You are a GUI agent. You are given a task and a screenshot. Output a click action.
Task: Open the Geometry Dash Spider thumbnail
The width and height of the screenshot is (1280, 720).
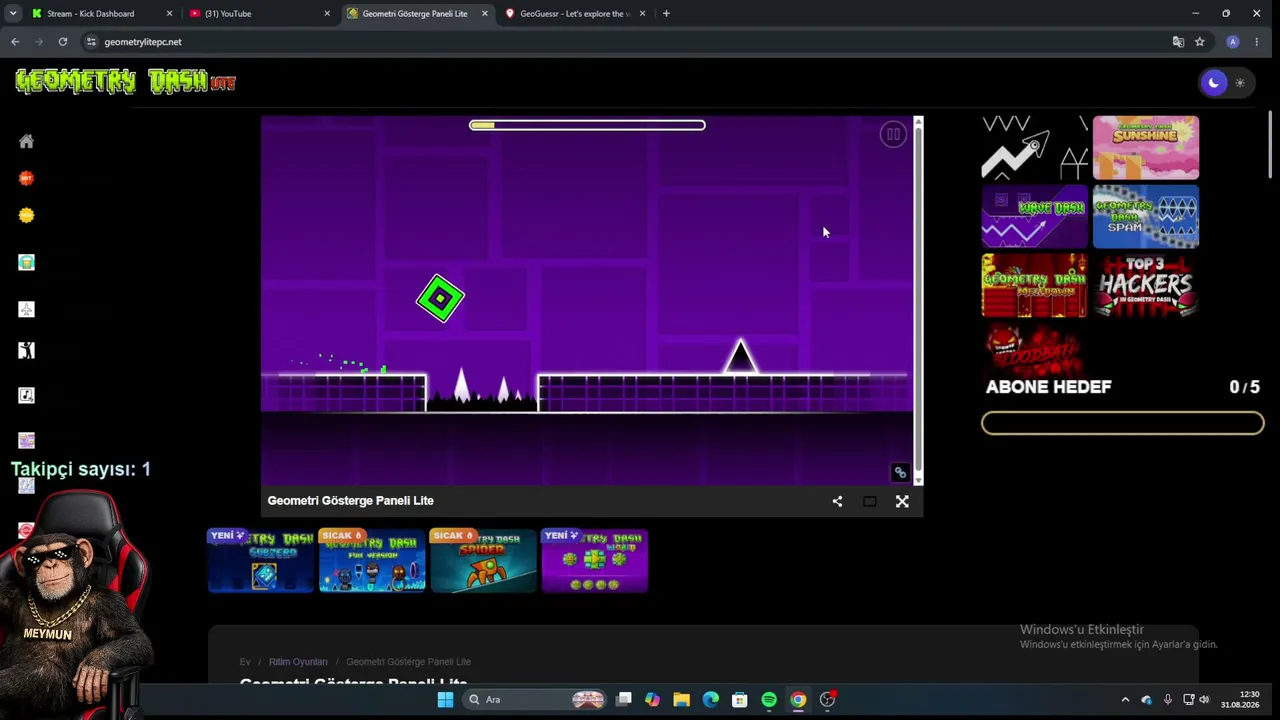483,560
